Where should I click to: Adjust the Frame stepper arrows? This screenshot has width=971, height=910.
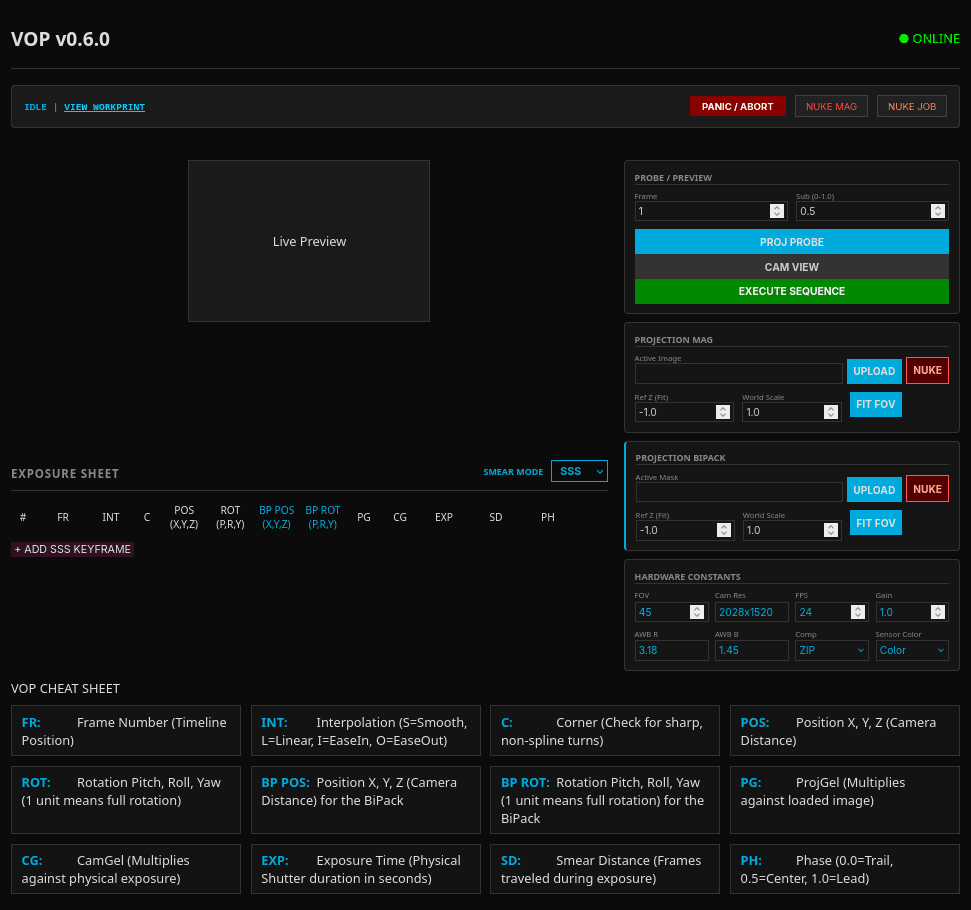coord(777,211)
